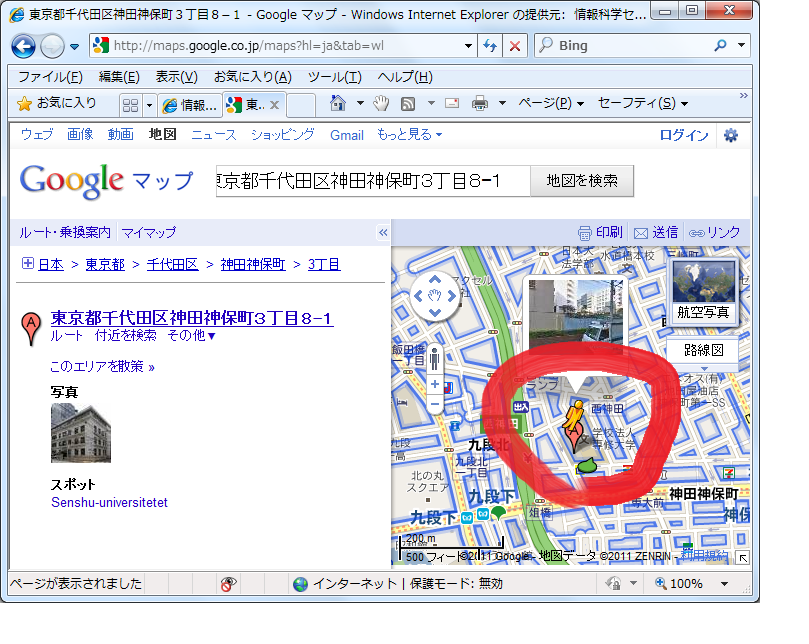Click the Bing search box
This screenshot has height=644, width=809.
point(623,46)
